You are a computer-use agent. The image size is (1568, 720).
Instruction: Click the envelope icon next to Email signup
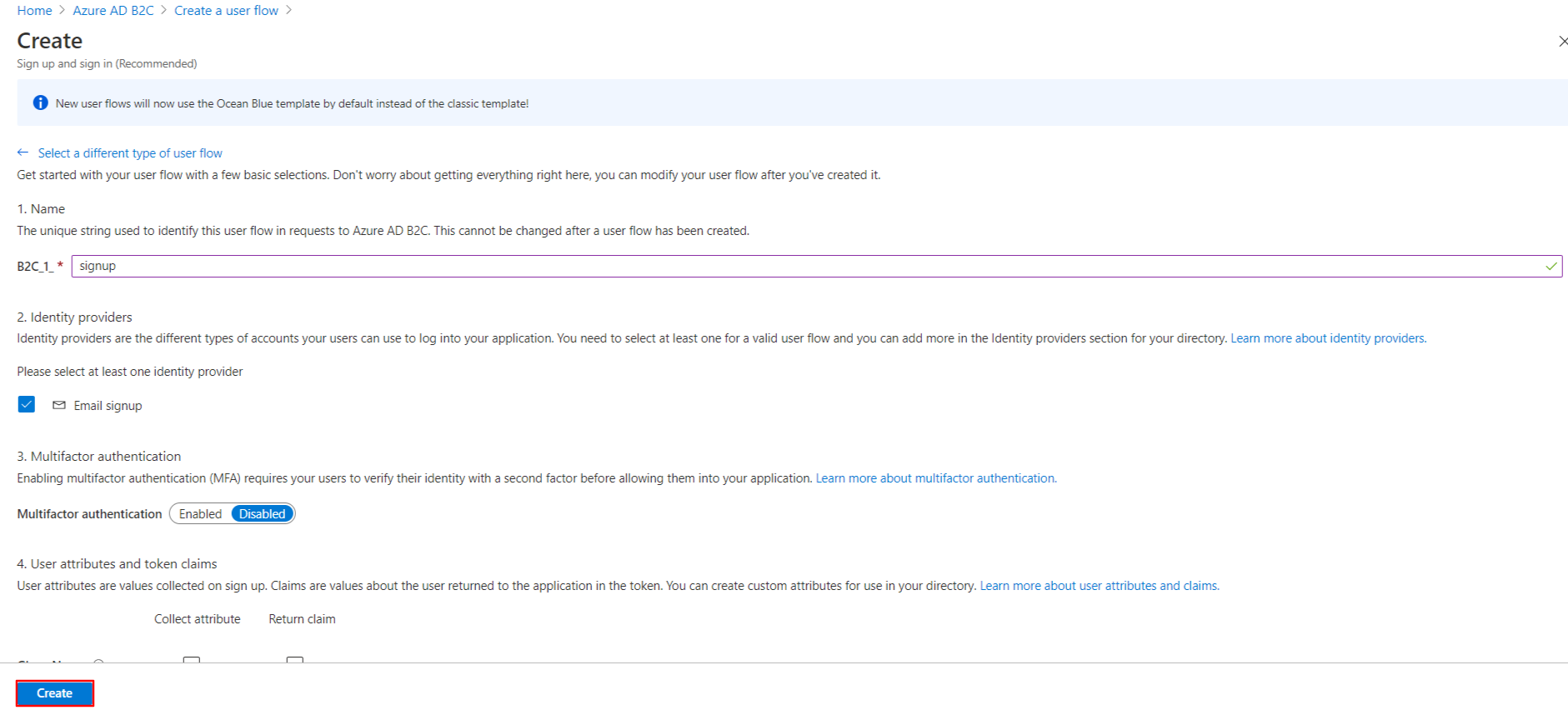[59, 405]
